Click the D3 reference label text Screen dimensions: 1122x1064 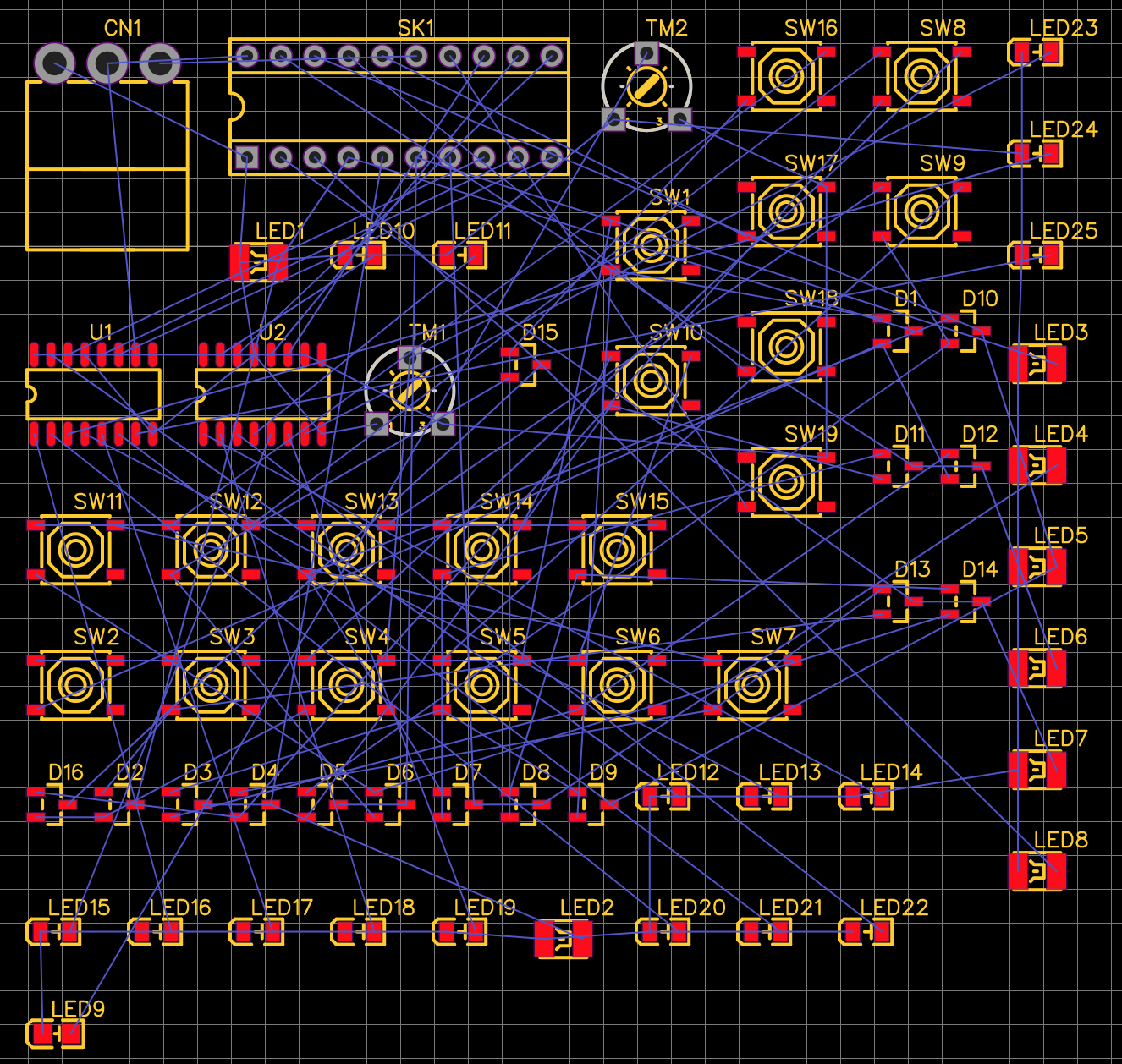click(x=197, y=772)
